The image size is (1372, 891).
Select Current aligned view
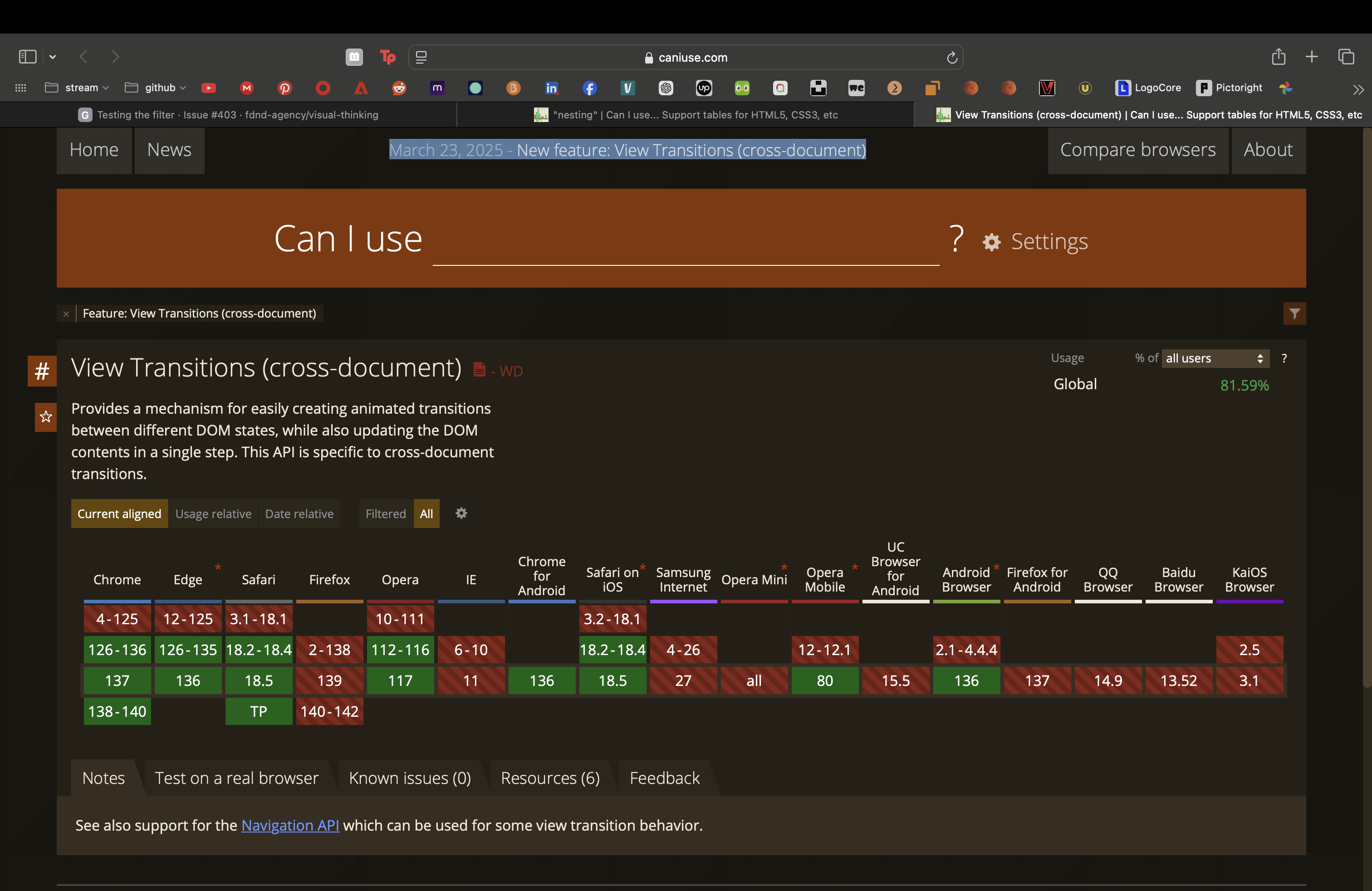point(119,514)
